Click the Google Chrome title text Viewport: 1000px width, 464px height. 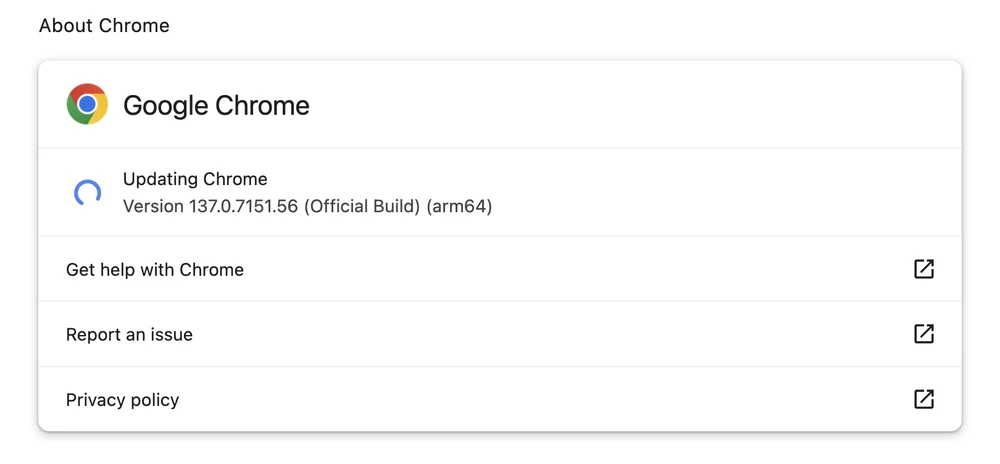click(216, 105)
